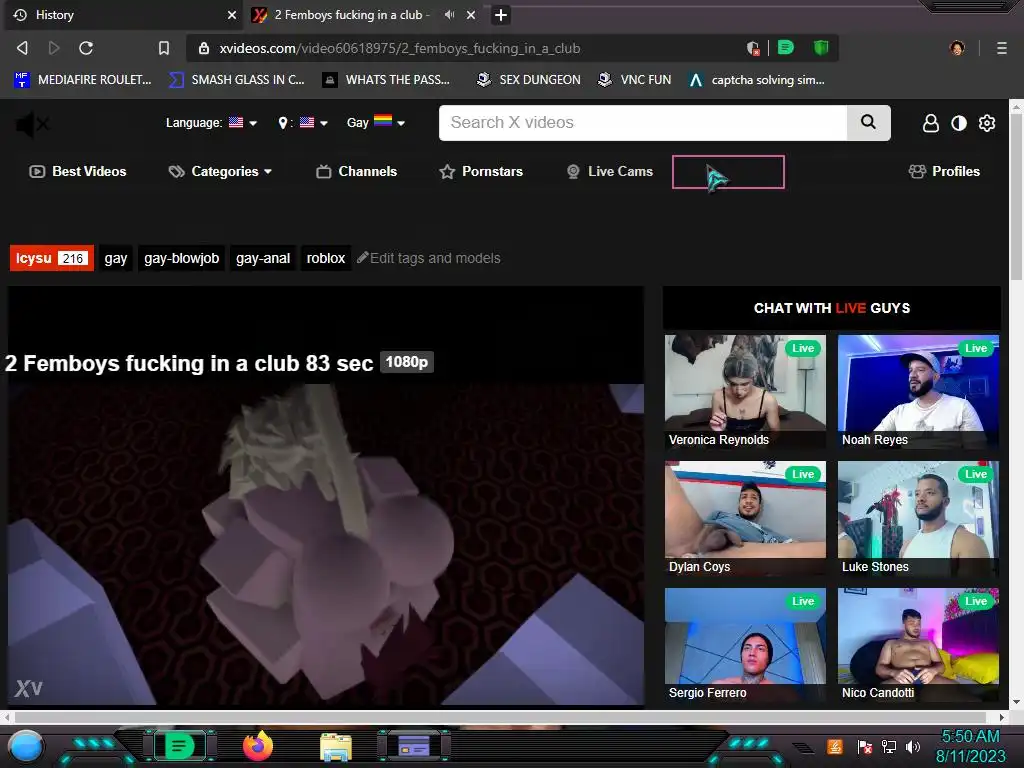Select the 'gay' tag

[116, 258]
